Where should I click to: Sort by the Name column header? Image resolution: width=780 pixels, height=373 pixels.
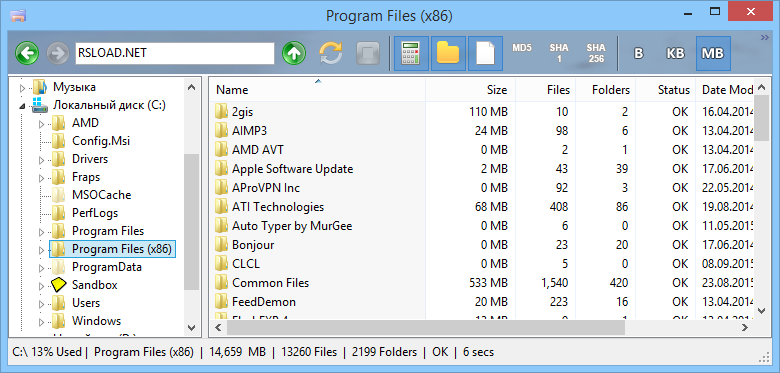317,90
